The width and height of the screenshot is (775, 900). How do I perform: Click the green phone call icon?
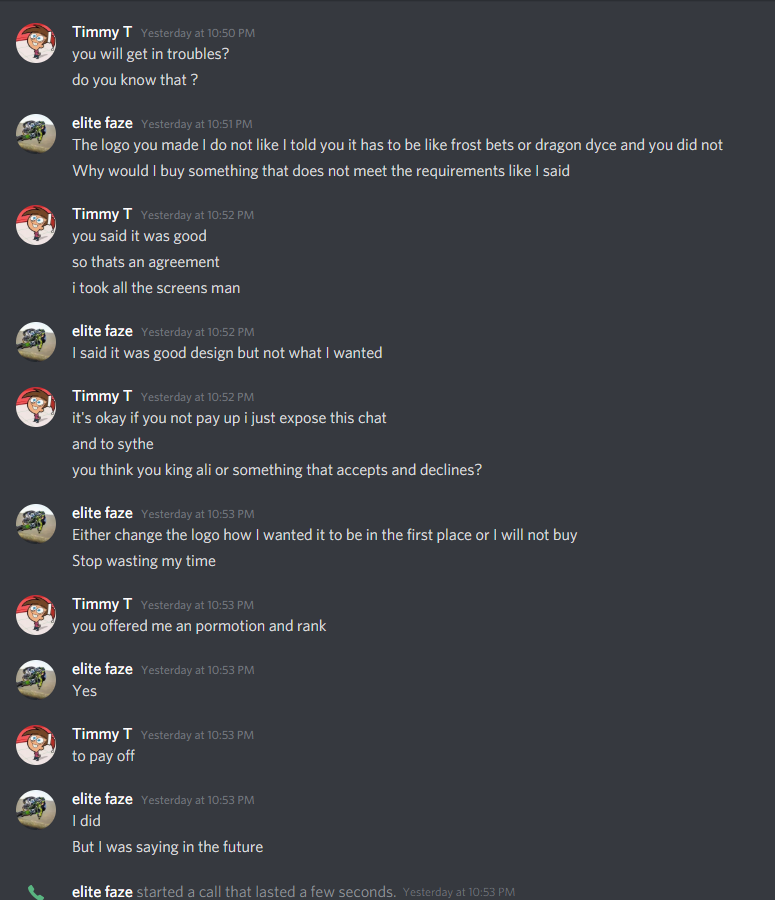[x=36, y=892]
